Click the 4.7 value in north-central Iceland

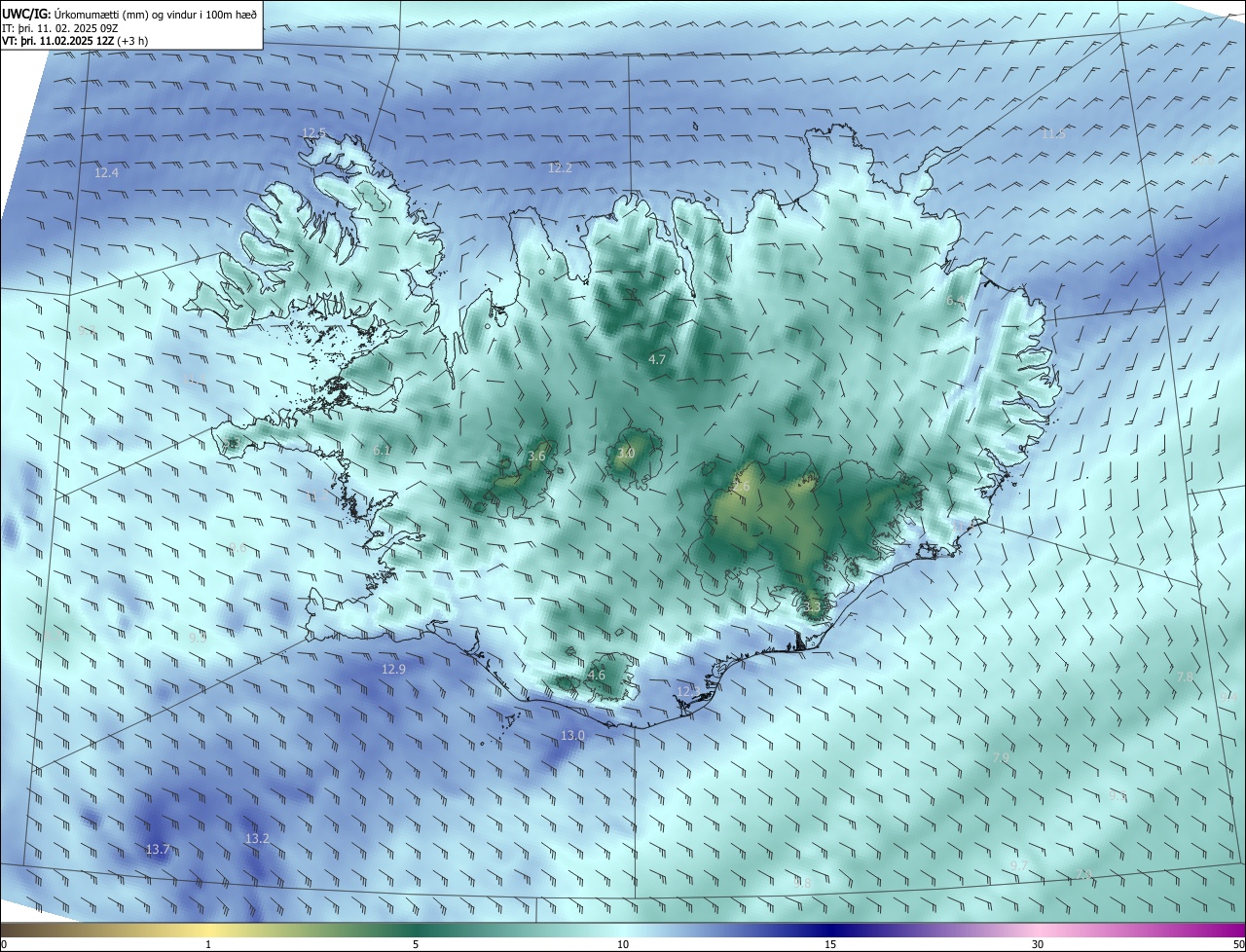[x=657, y=360]
